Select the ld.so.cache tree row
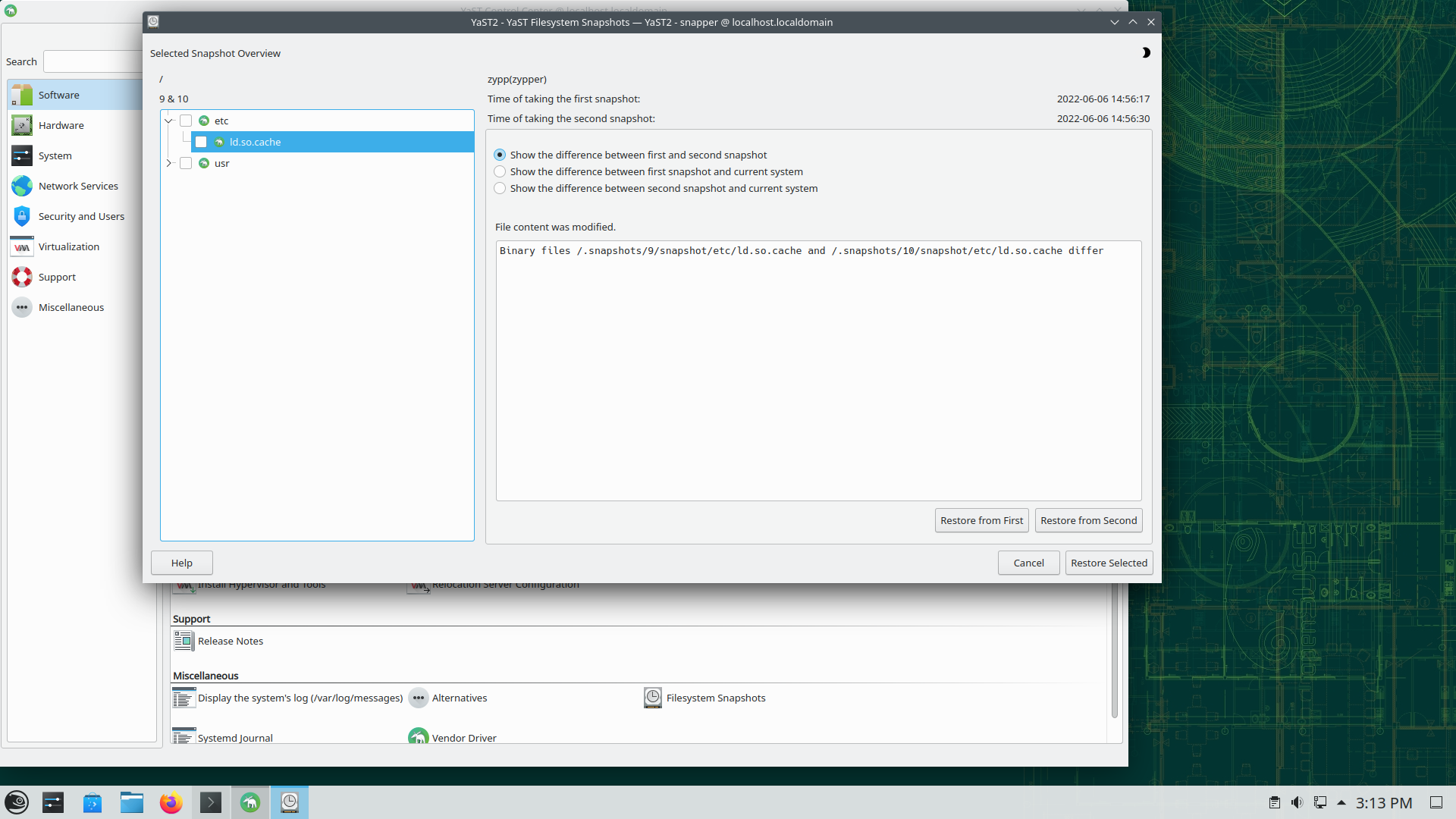1456x819 pixels. point(332,142)
